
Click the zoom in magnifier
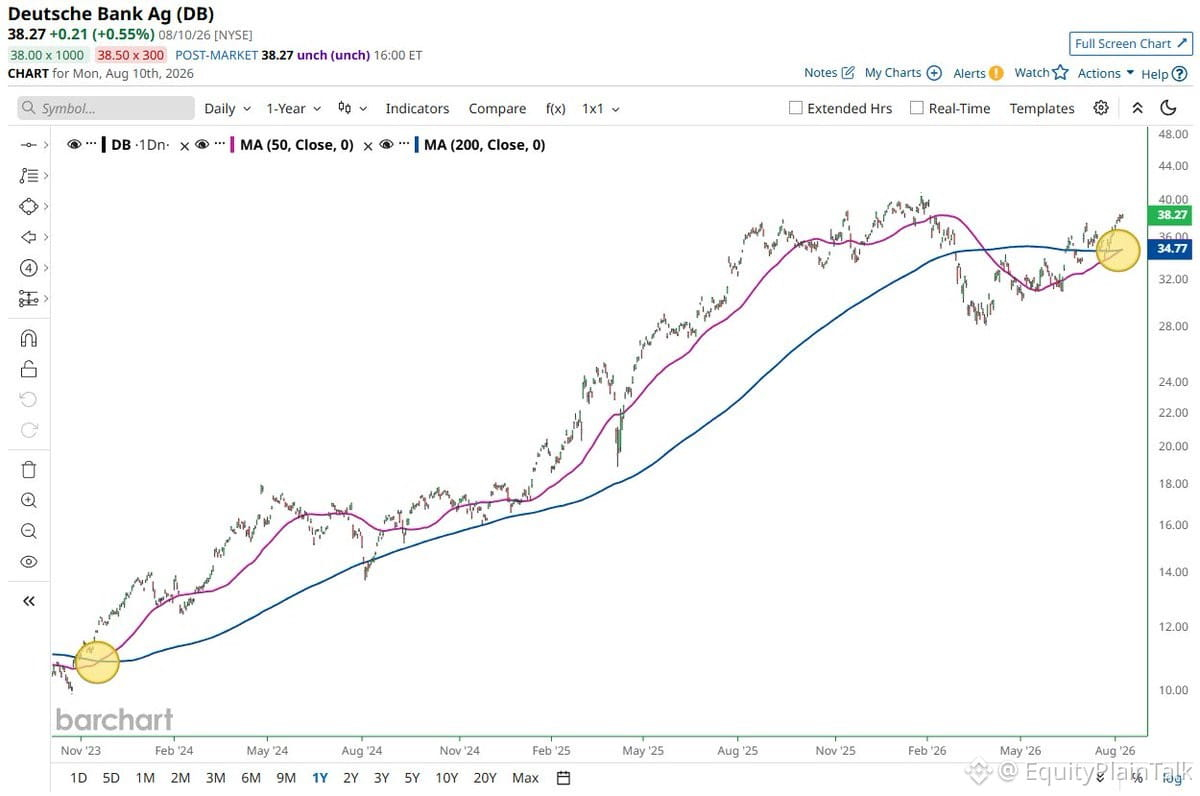point(28,501)
